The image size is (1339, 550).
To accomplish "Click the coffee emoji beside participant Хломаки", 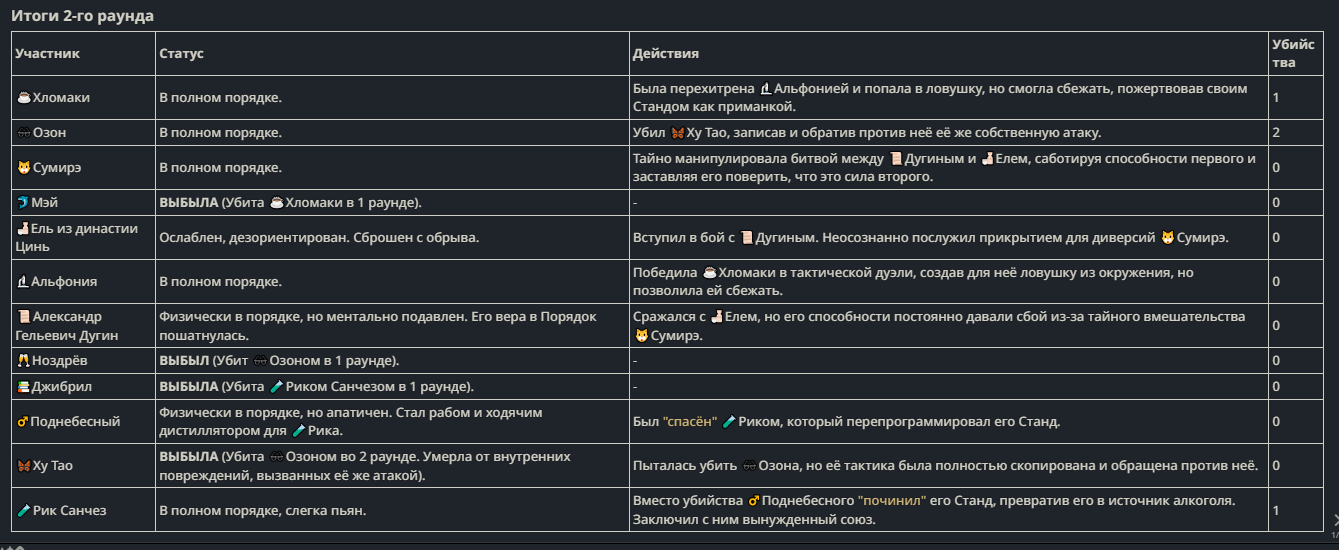I will (x=24, y=98).
